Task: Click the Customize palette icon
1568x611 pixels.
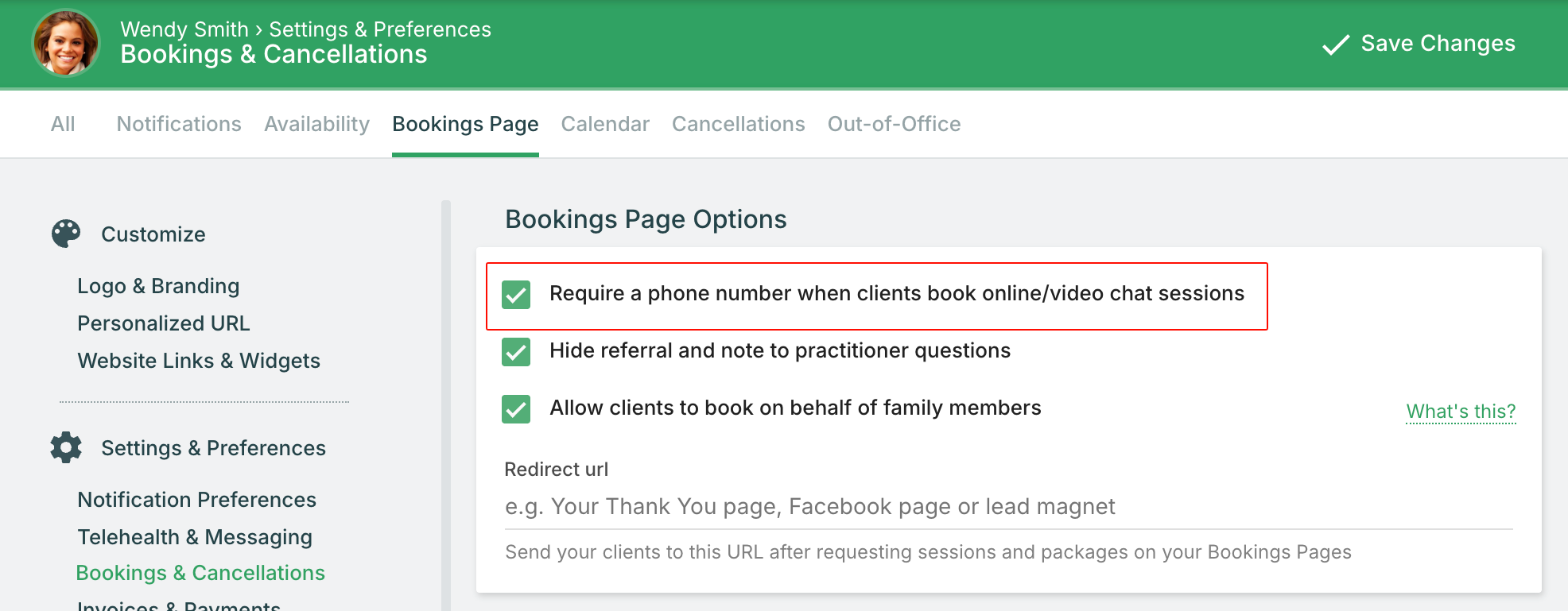Action: tap(66, 234)
